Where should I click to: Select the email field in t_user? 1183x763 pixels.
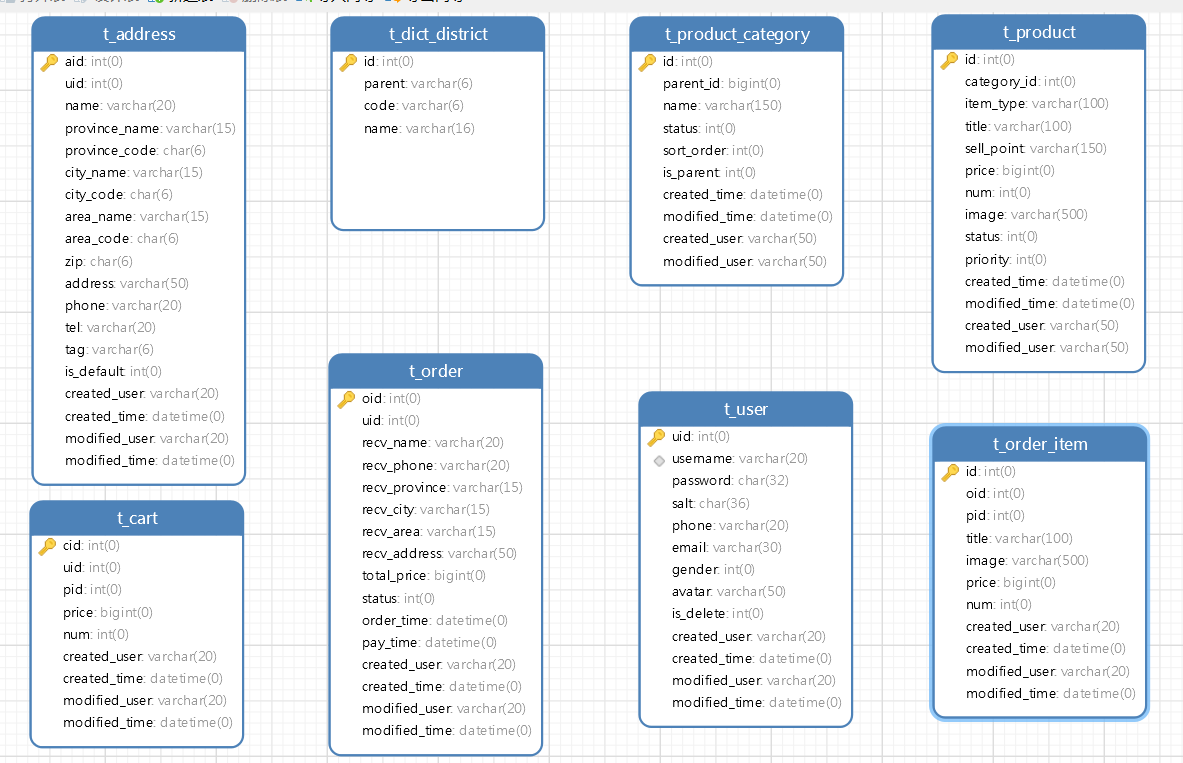click(x=727, y=547)
